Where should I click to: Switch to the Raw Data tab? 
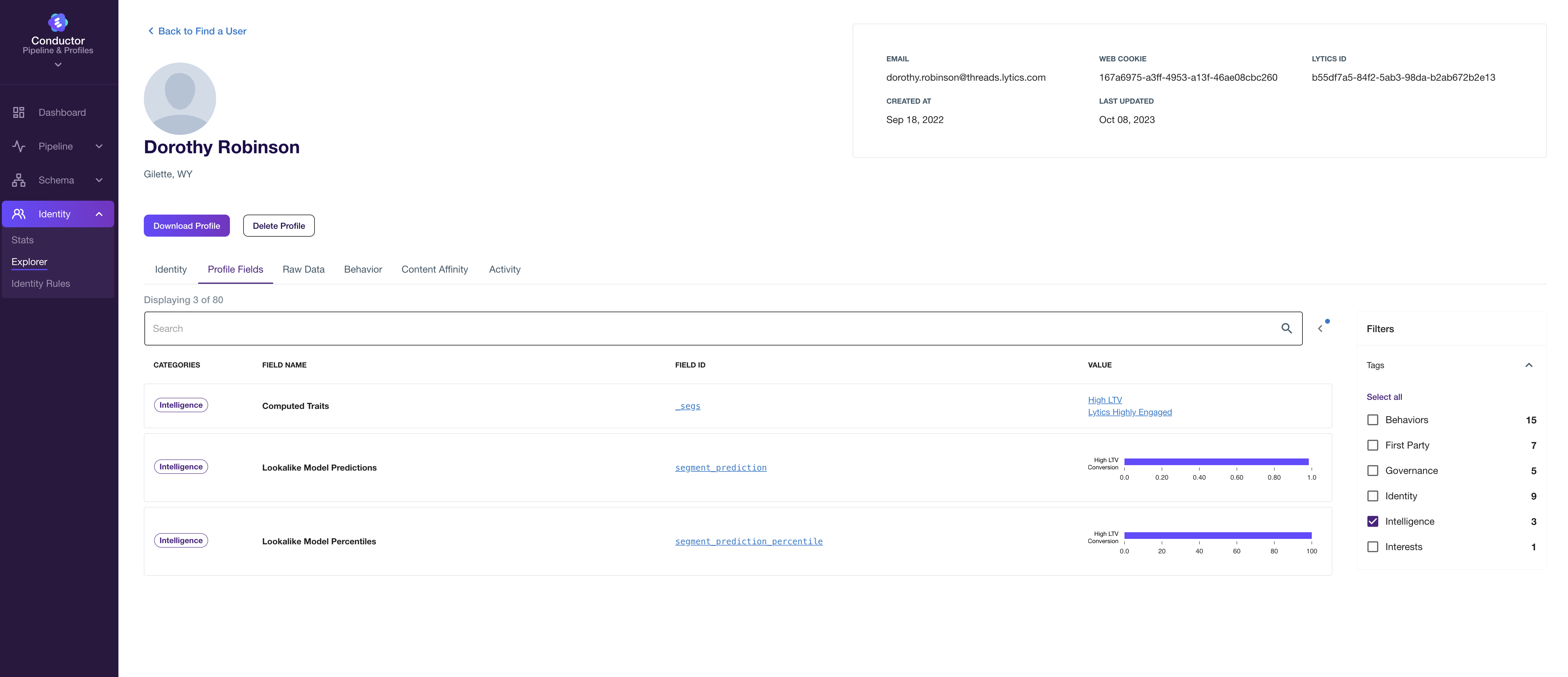304,269
